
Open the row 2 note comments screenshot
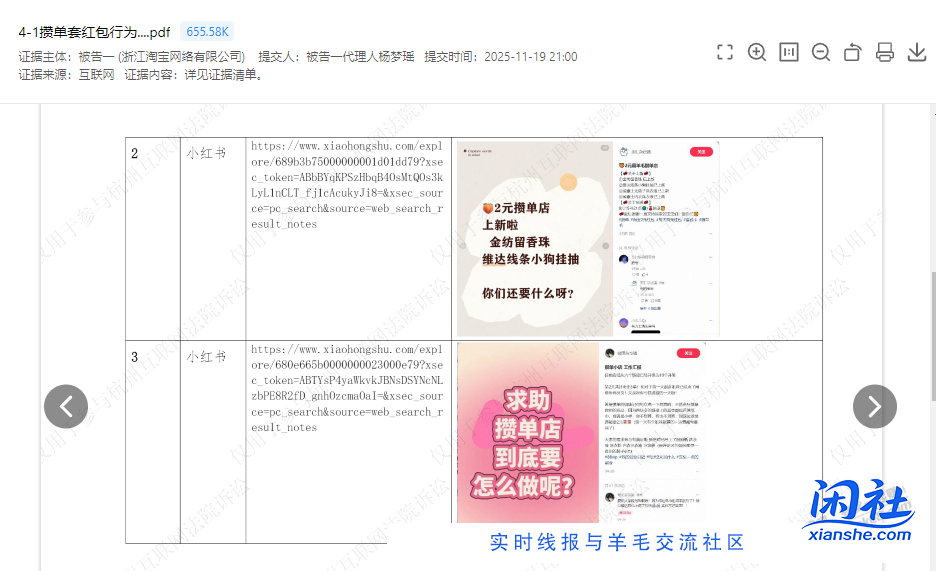(667, 239)
